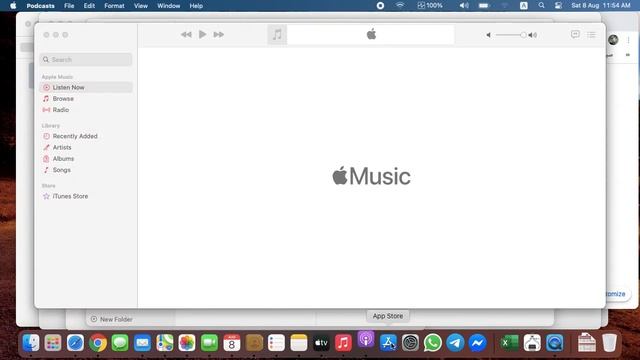Skip ahead with the fast-forward button
This screenshot has width=640, height=360.
click(x=219, y=35)
